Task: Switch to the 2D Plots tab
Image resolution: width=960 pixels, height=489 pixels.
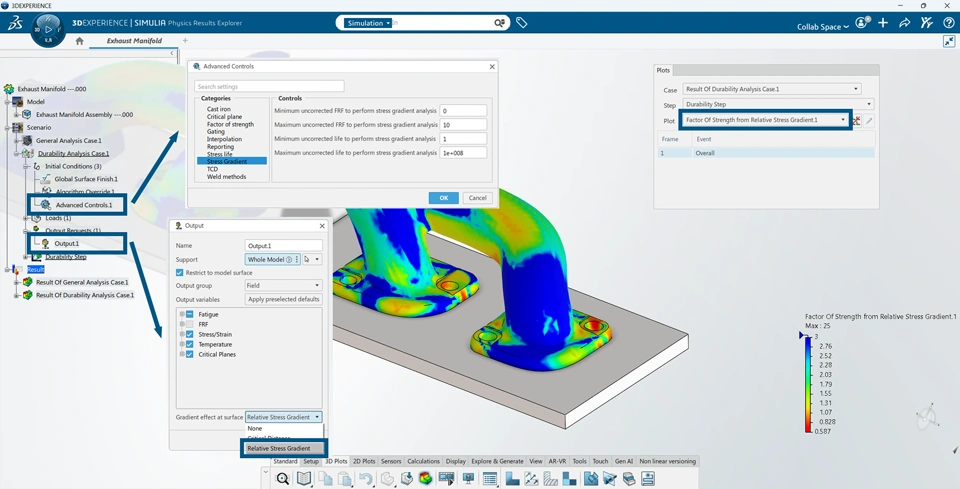Action: [x=364, y=461]
